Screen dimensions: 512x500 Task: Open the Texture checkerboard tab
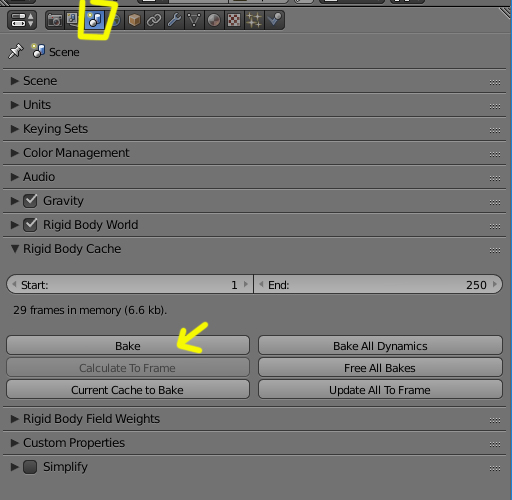234,20
